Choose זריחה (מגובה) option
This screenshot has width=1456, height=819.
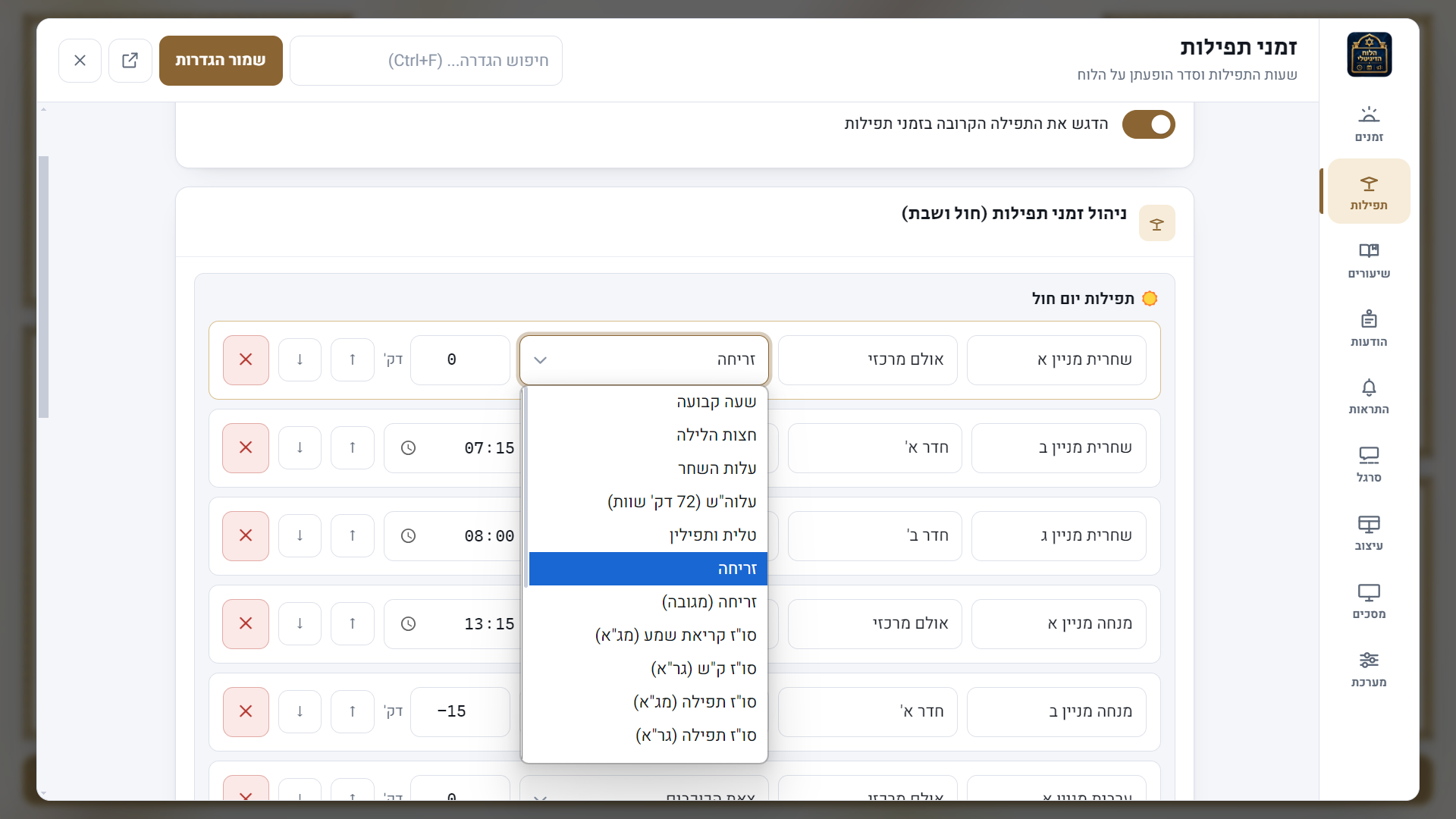point(648,602)
